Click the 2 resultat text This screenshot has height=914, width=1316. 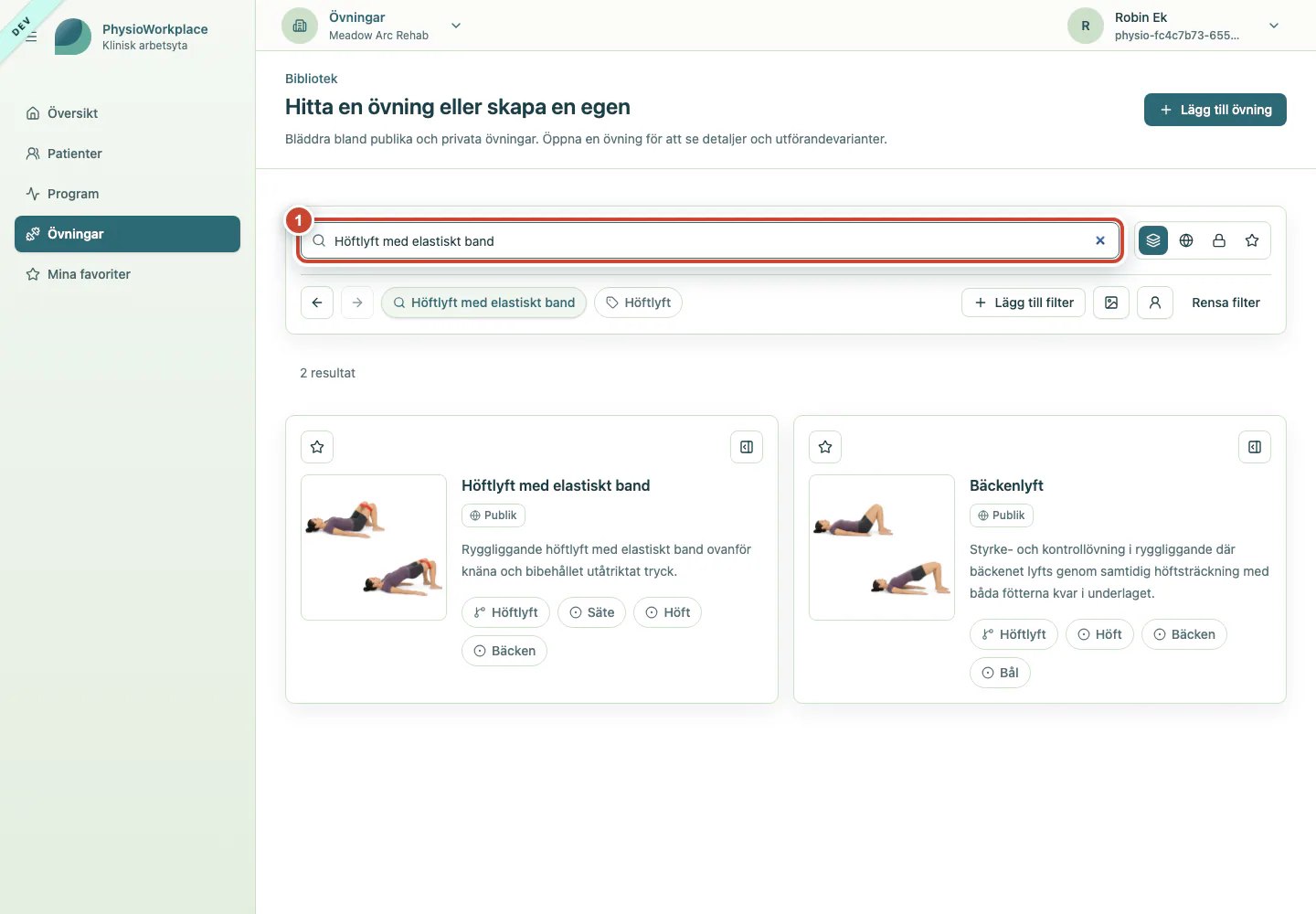click(x=327, y=373)
